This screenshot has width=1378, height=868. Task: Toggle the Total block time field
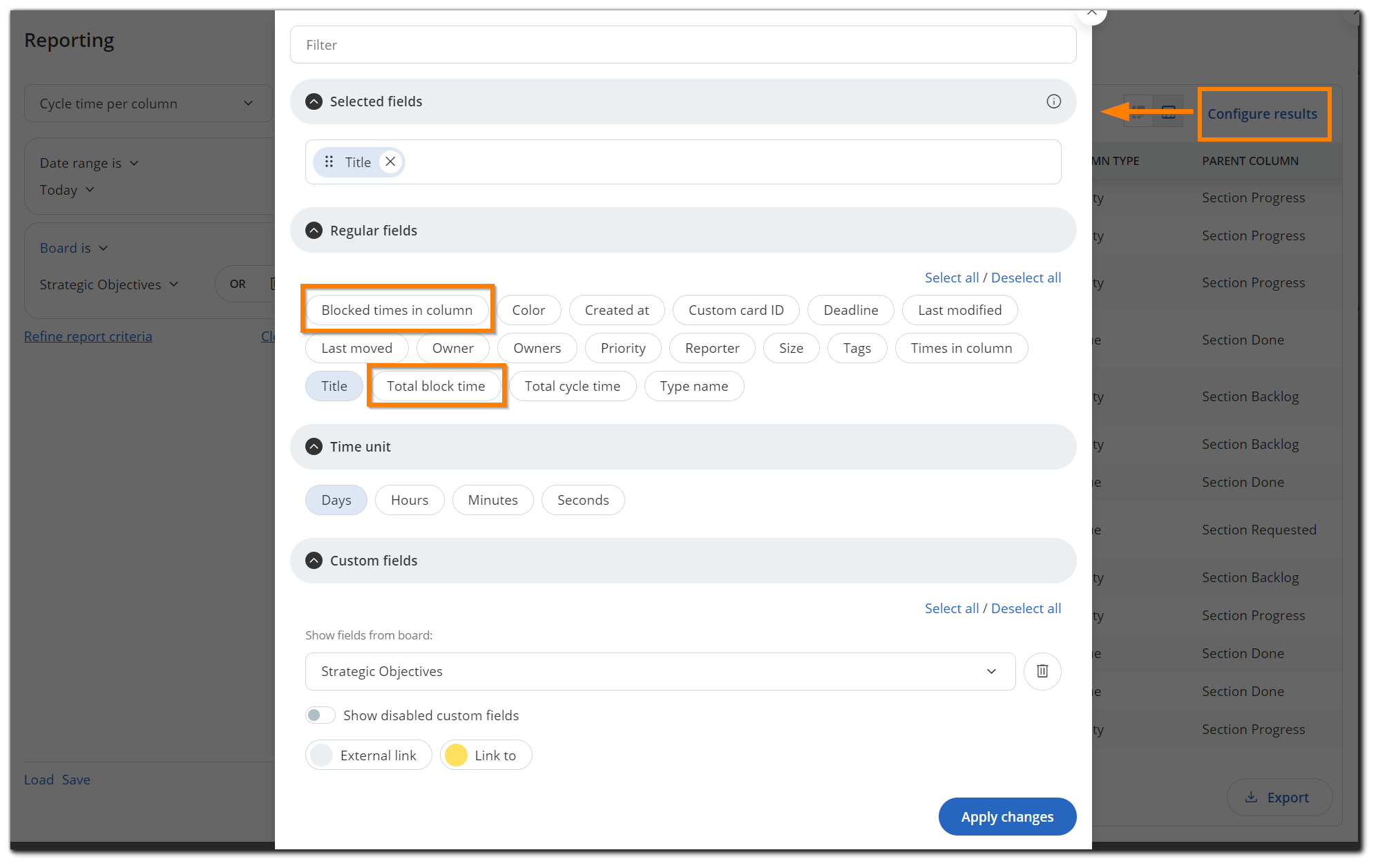[436, 386]
